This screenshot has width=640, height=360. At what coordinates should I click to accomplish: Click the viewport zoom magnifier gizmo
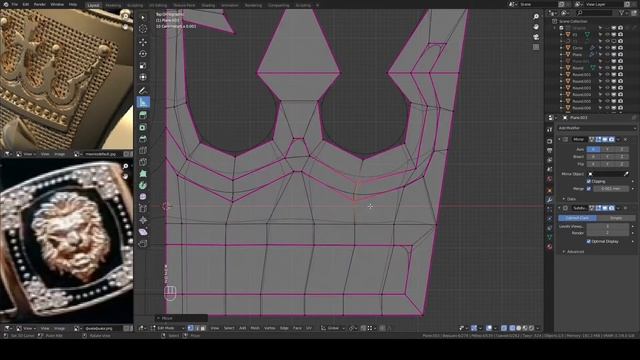tap(536, 17)
